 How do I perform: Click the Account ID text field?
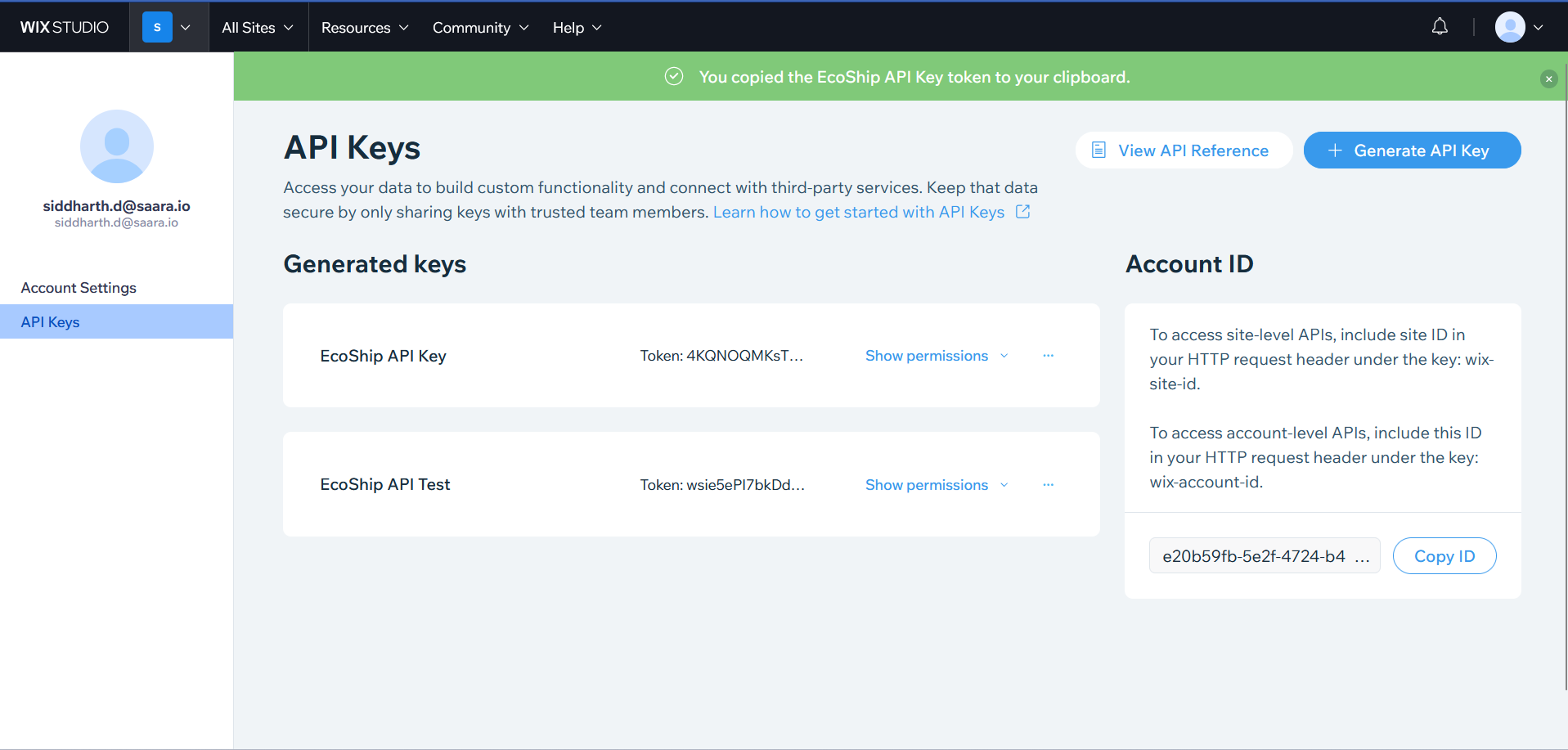1264,556
